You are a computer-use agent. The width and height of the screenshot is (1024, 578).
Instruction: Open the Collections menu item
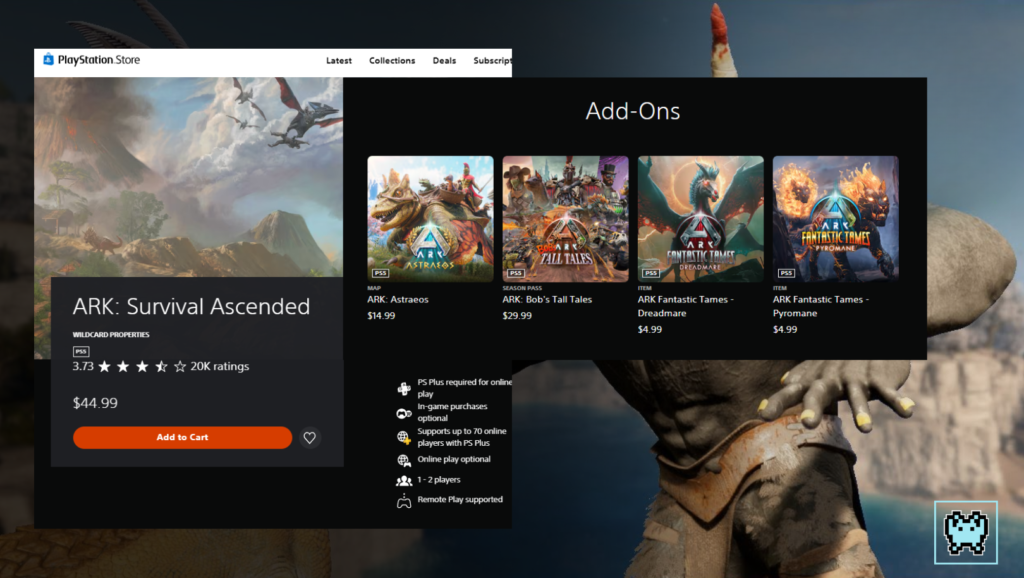click(x=392, y=61)
